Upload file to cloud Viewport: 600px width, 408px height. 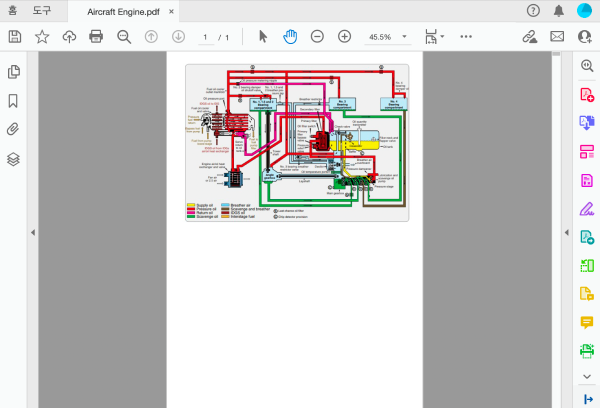69,37
